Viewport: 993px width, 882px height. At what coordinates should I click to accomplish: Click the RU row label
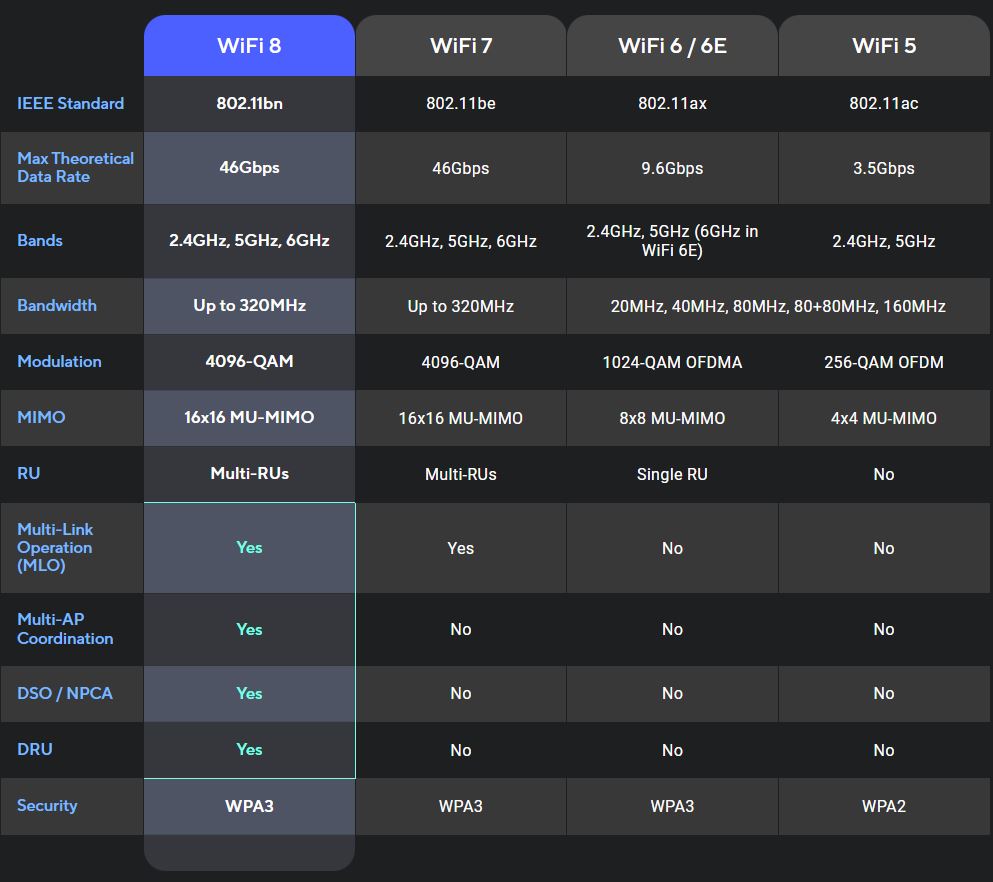[28, 474]
